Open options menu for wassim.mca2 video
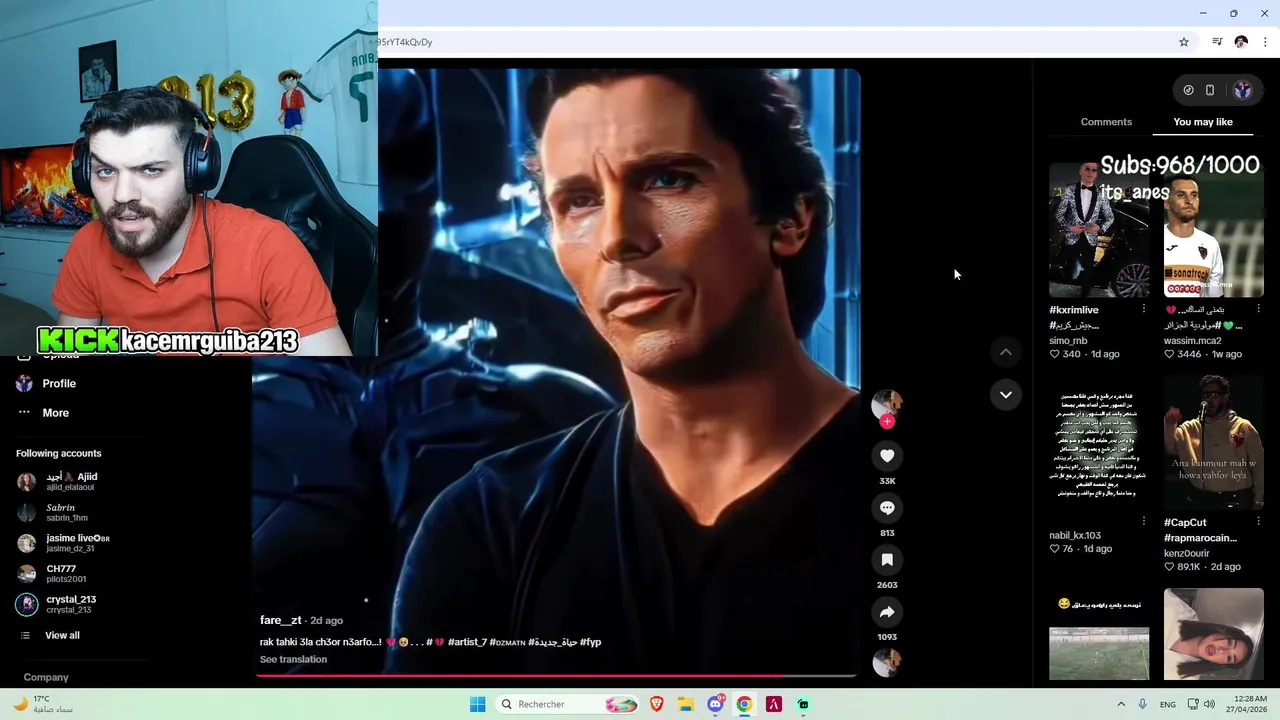 coord(1258,310)
